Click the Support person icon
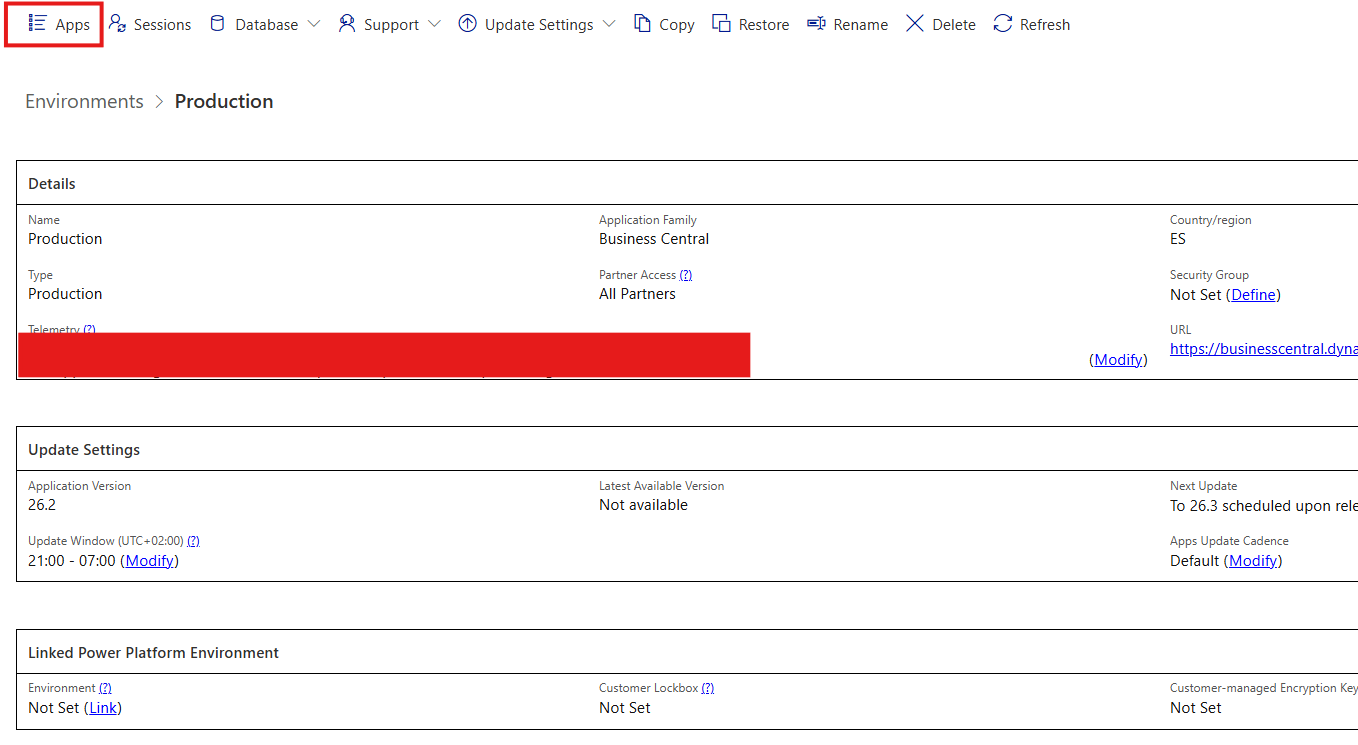The width and height of the screenshot is (1358, 745). [x=347, y=23]
